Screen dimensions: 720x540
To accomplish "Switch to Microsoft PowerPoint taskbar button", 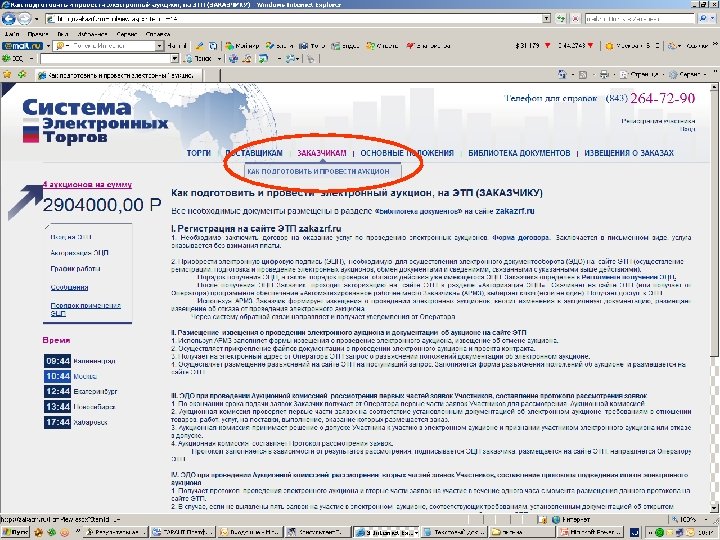I will click(x=591, y=533).
